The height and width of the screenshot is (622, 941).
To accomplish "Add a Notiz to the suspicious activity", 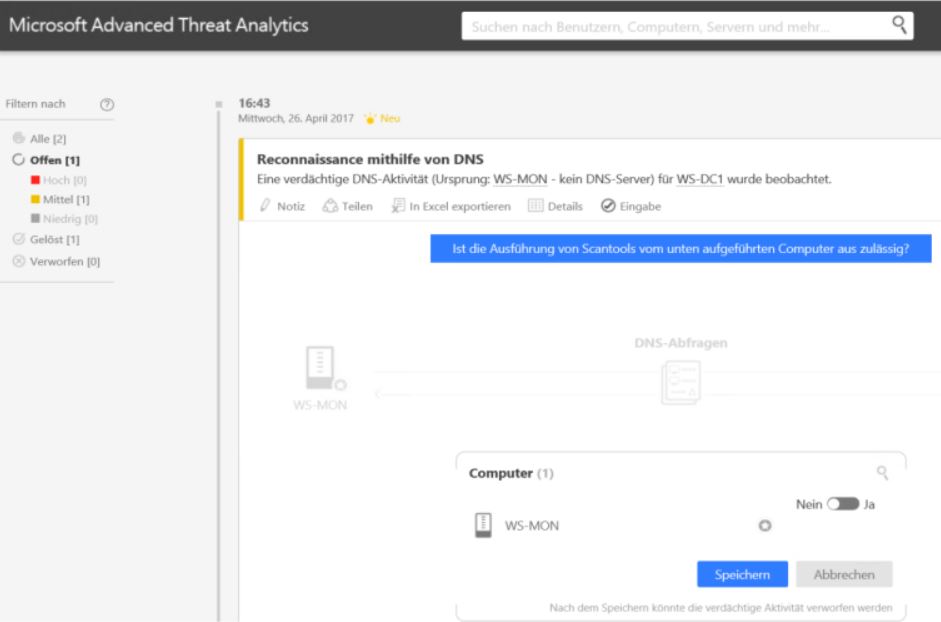I will [282, 206].
